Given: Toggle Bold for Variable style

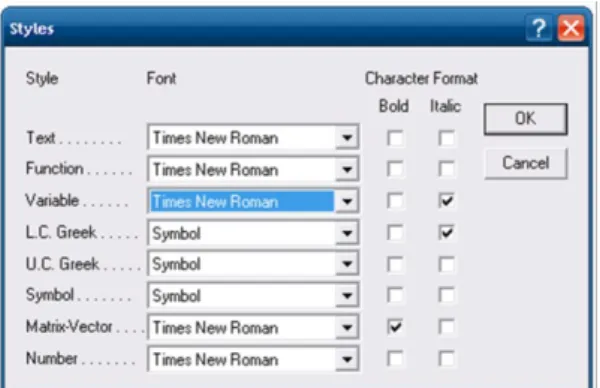Looking at the screenshot, I should click(395, 201).
